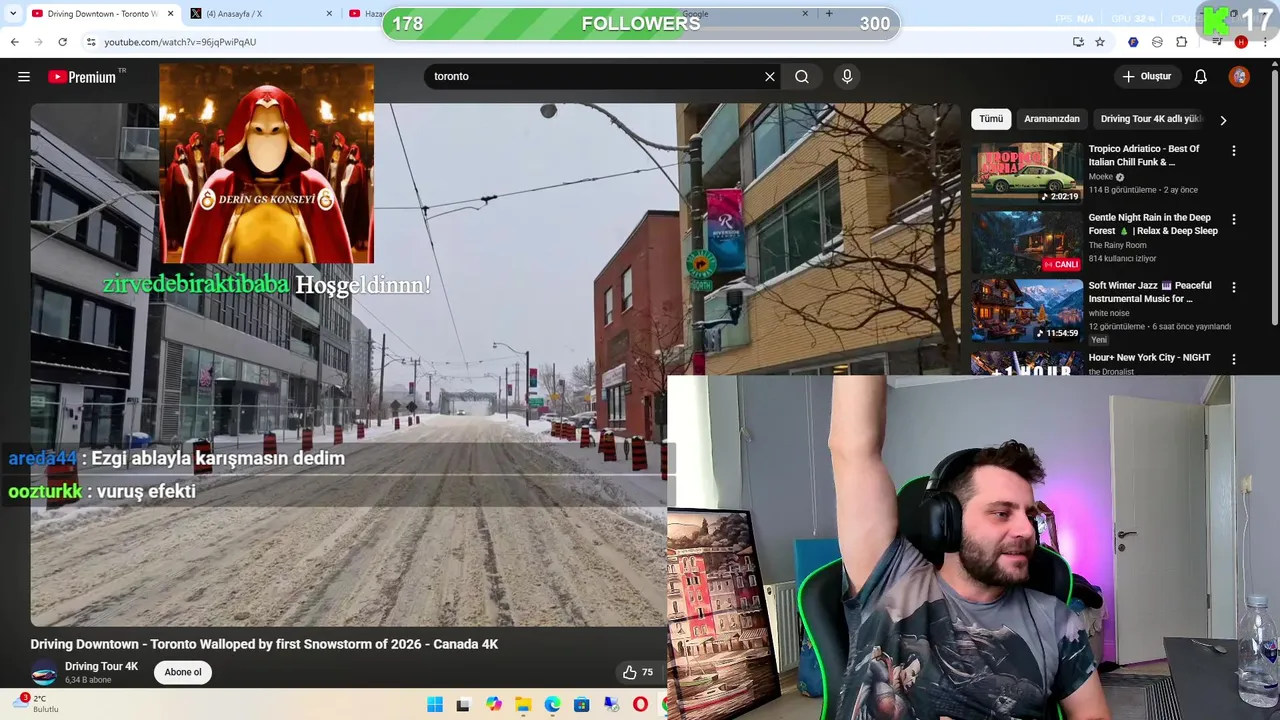Launch Copilot from the taskbar
1280x720 pixels.
tap(494, 705)
